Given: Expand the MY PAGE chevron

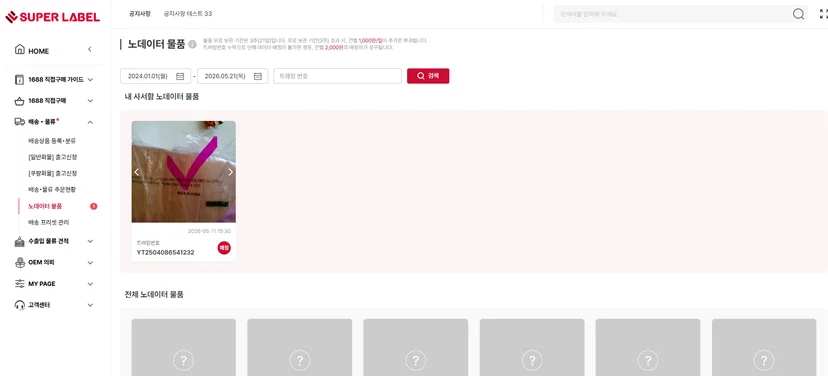Looking at the screenshot, I should tap(90, 284).
